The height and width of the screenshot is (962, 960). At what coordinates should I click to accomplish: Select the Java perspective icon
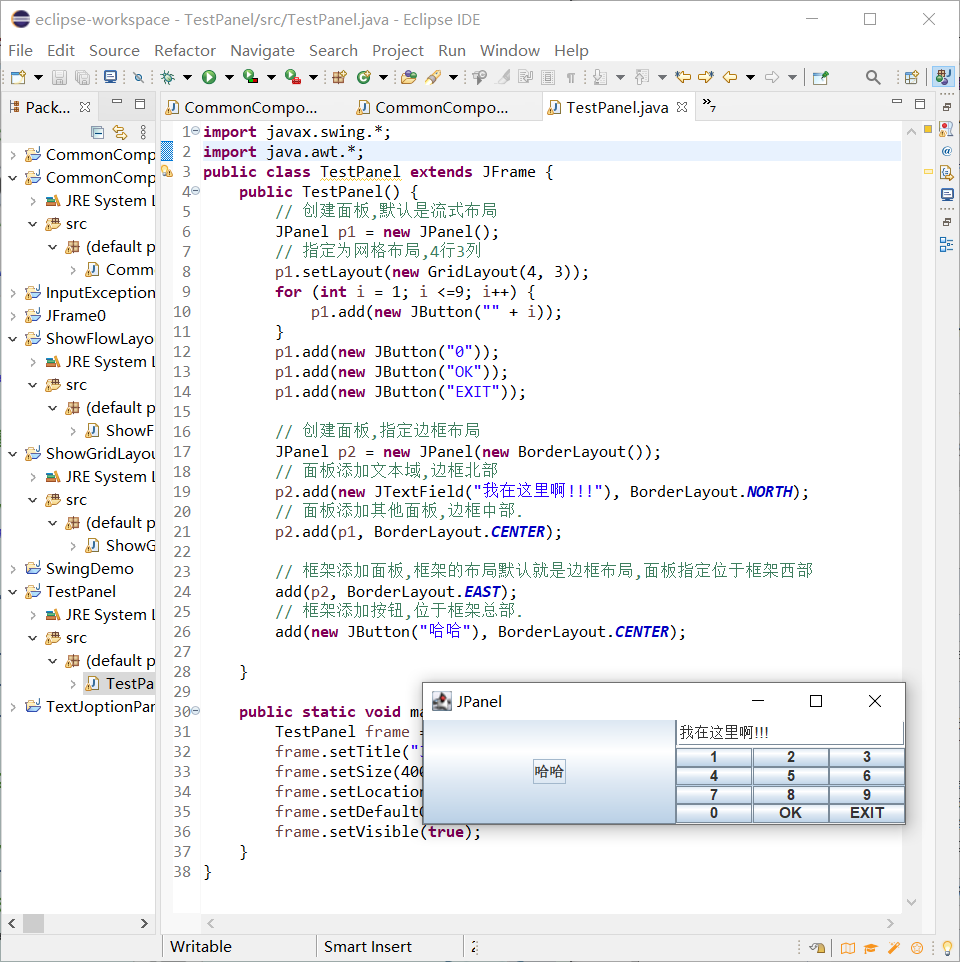click(942, 77)
